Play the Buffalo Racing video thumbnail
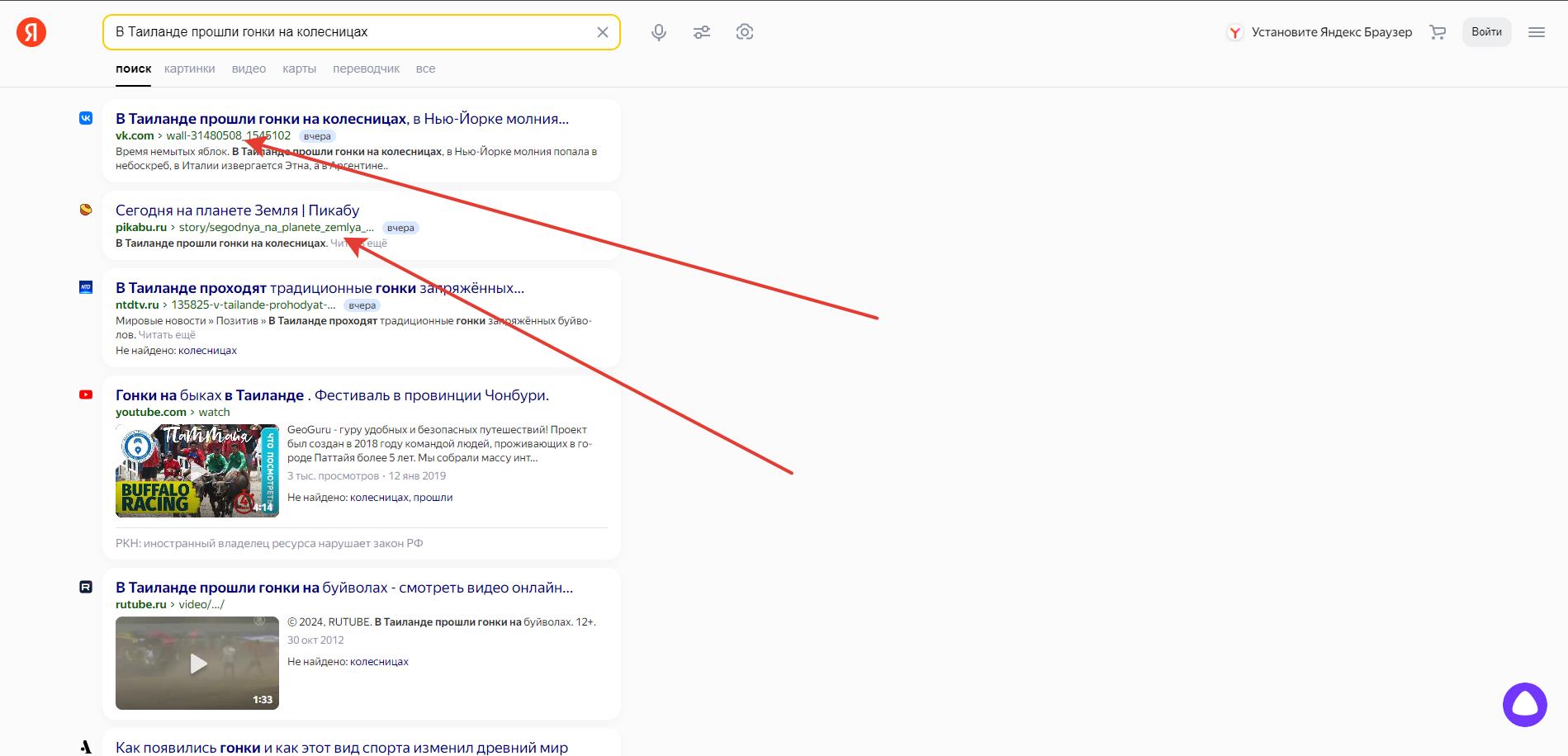Image resolution: width=1568 pixels, height=756 pixels. (x=197, y=470)
